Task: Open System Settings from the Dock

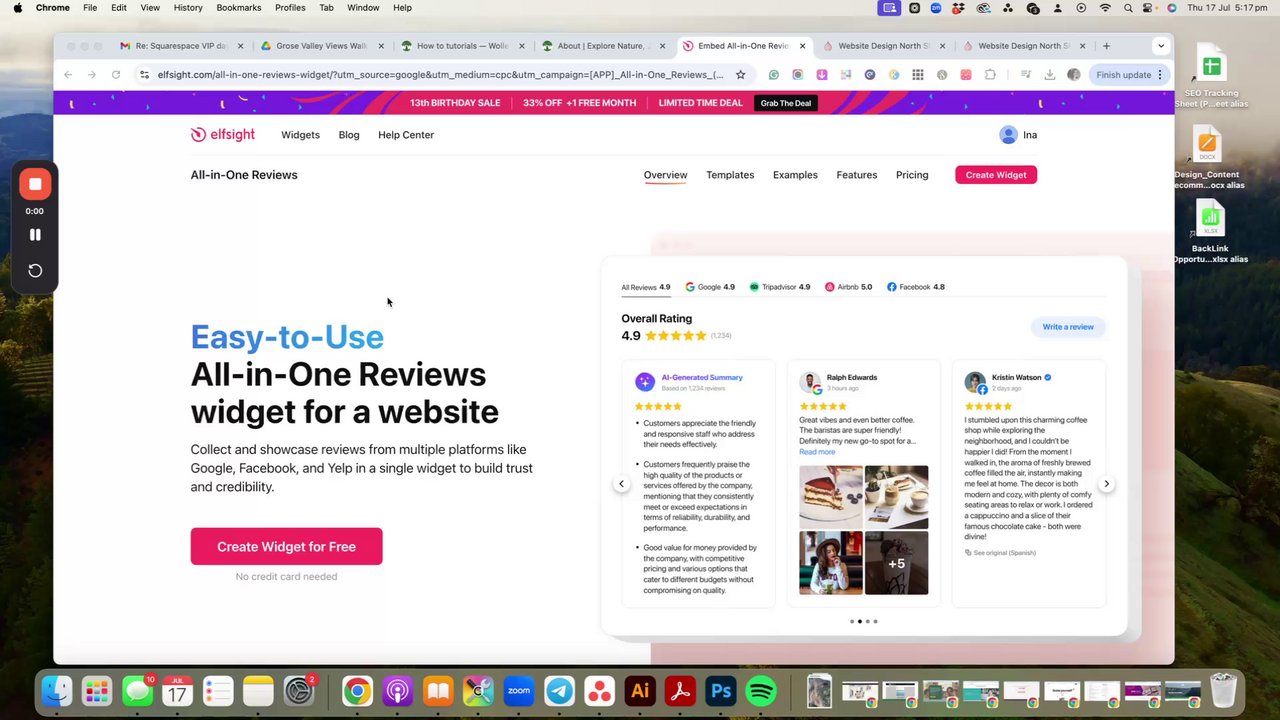Action: (x=299, y=691)
